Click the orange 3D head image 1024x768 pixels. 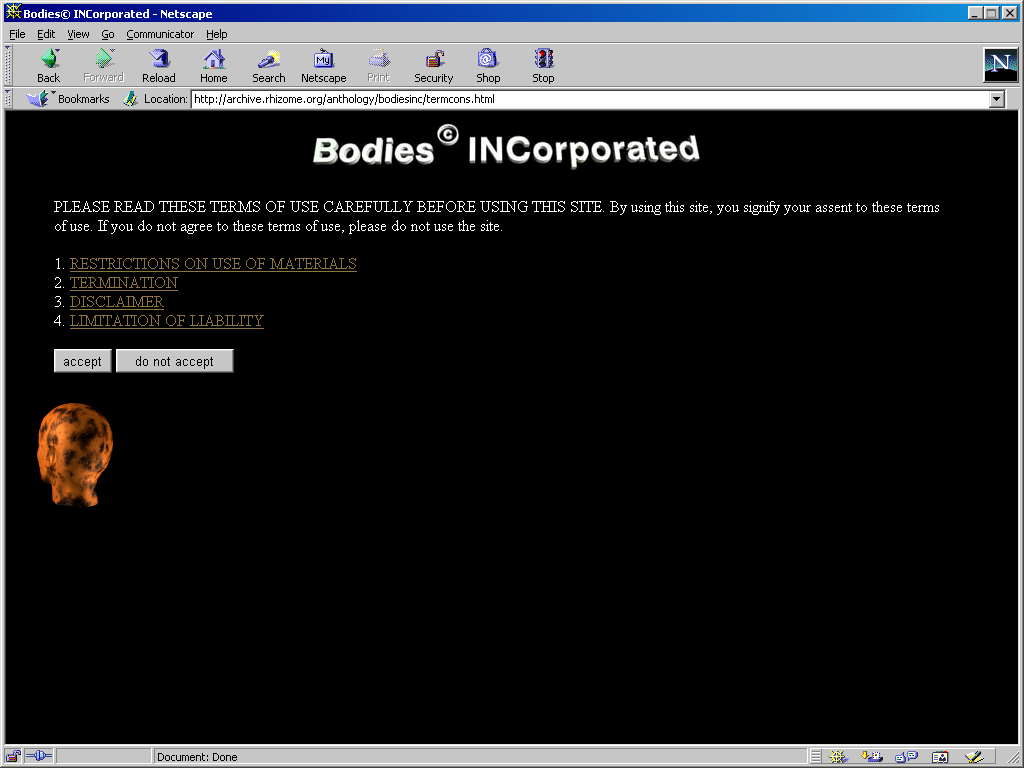point(74,455)
